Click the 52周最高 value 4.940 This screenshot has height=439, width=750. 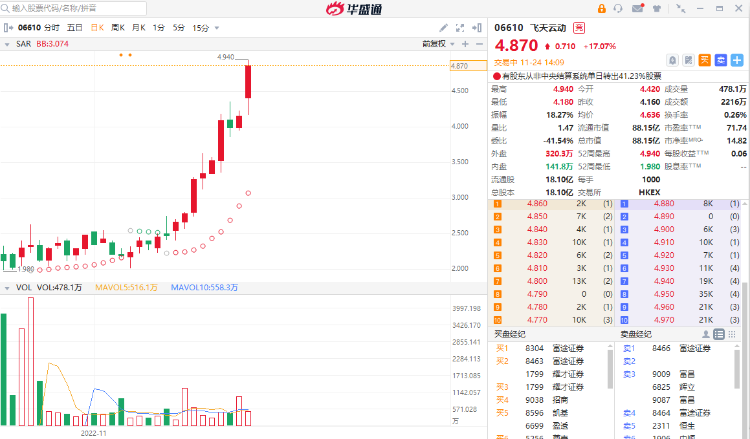pos(650,154)
